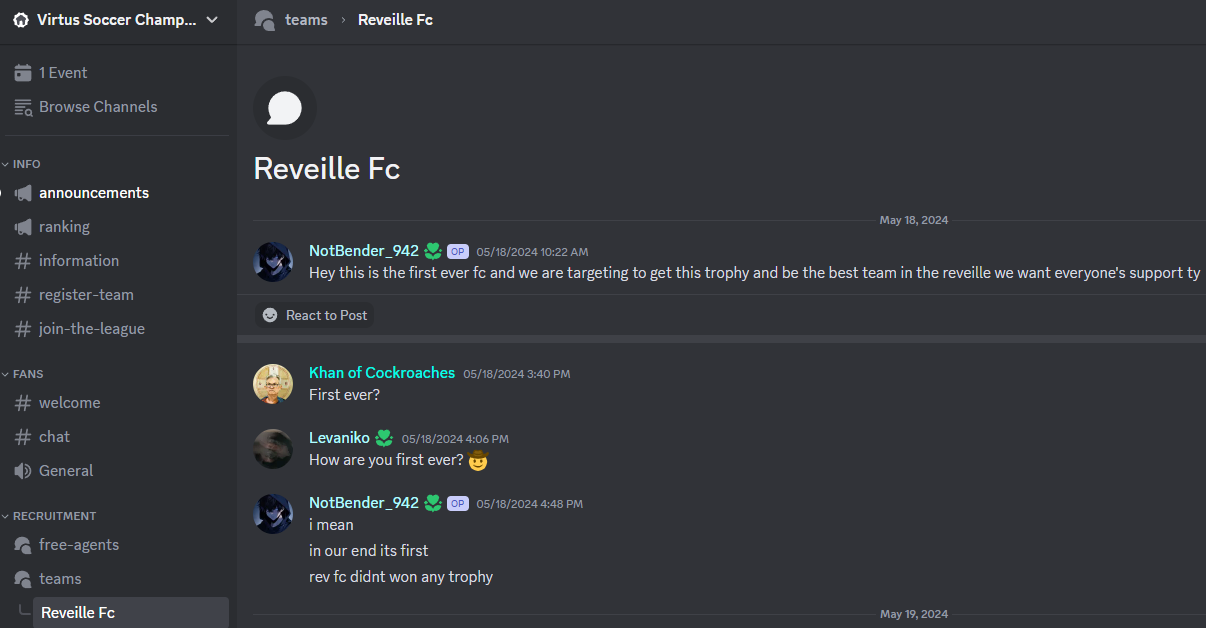Collapse the INFO category

tap(27, 164)
